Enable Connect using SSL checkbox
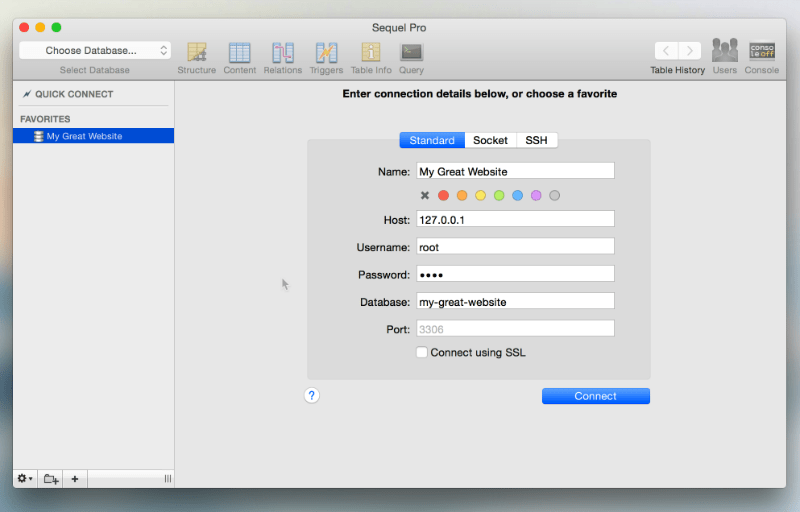800x512 pixels. click(x=422, y=353)
